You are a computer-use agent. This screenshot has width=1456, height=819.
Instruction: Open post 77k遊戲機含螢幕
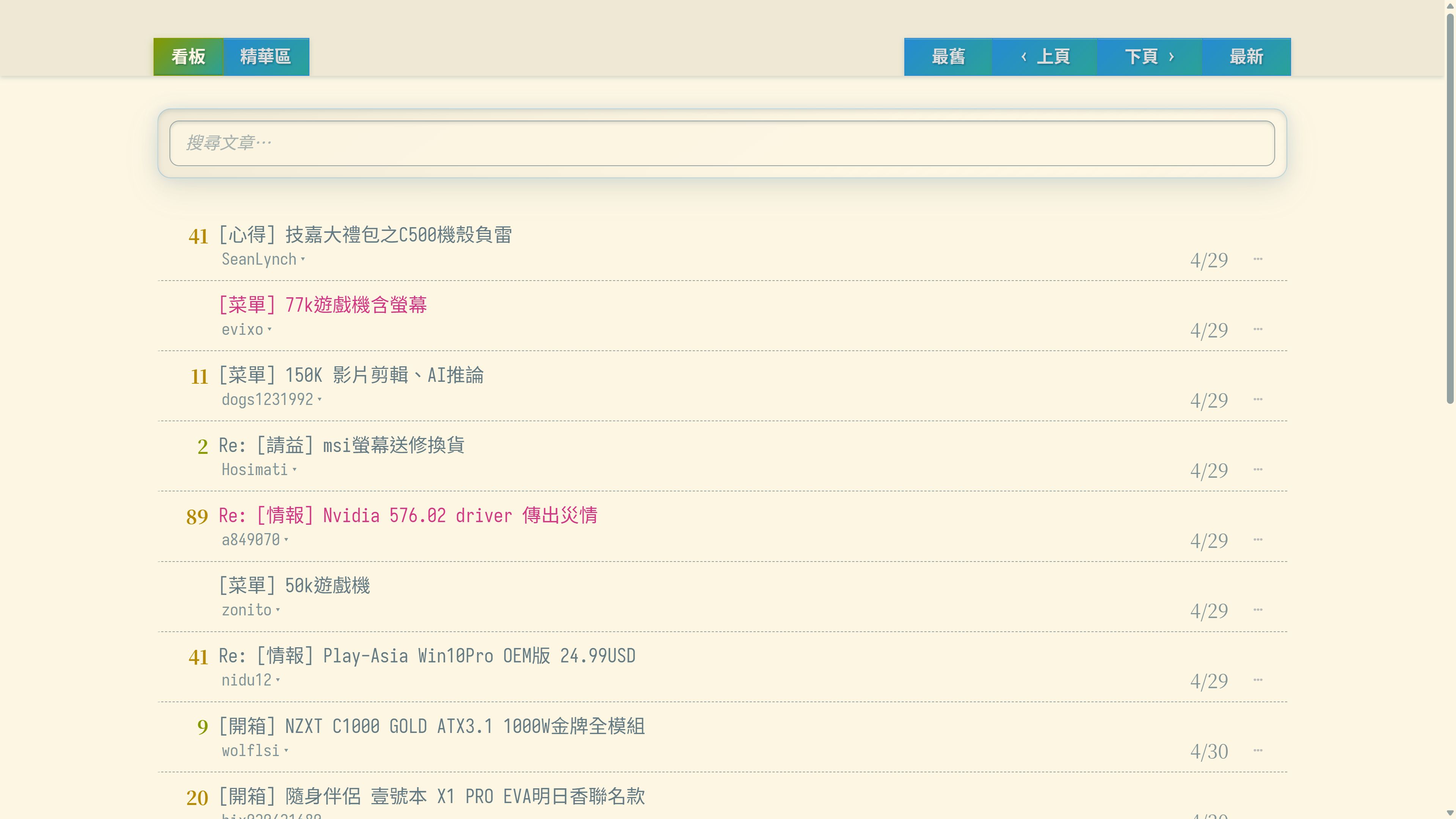point(323,304)
